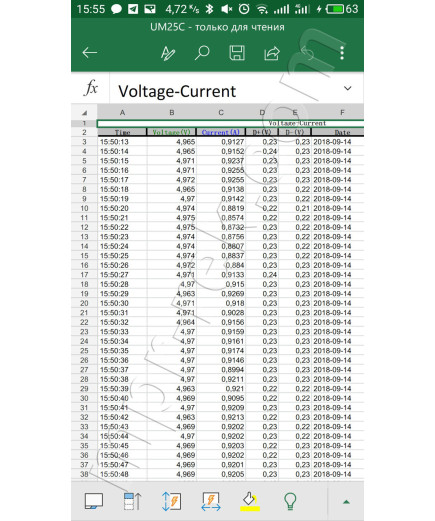Click the fx function button

pyautogui.click(x=91, y=88)
